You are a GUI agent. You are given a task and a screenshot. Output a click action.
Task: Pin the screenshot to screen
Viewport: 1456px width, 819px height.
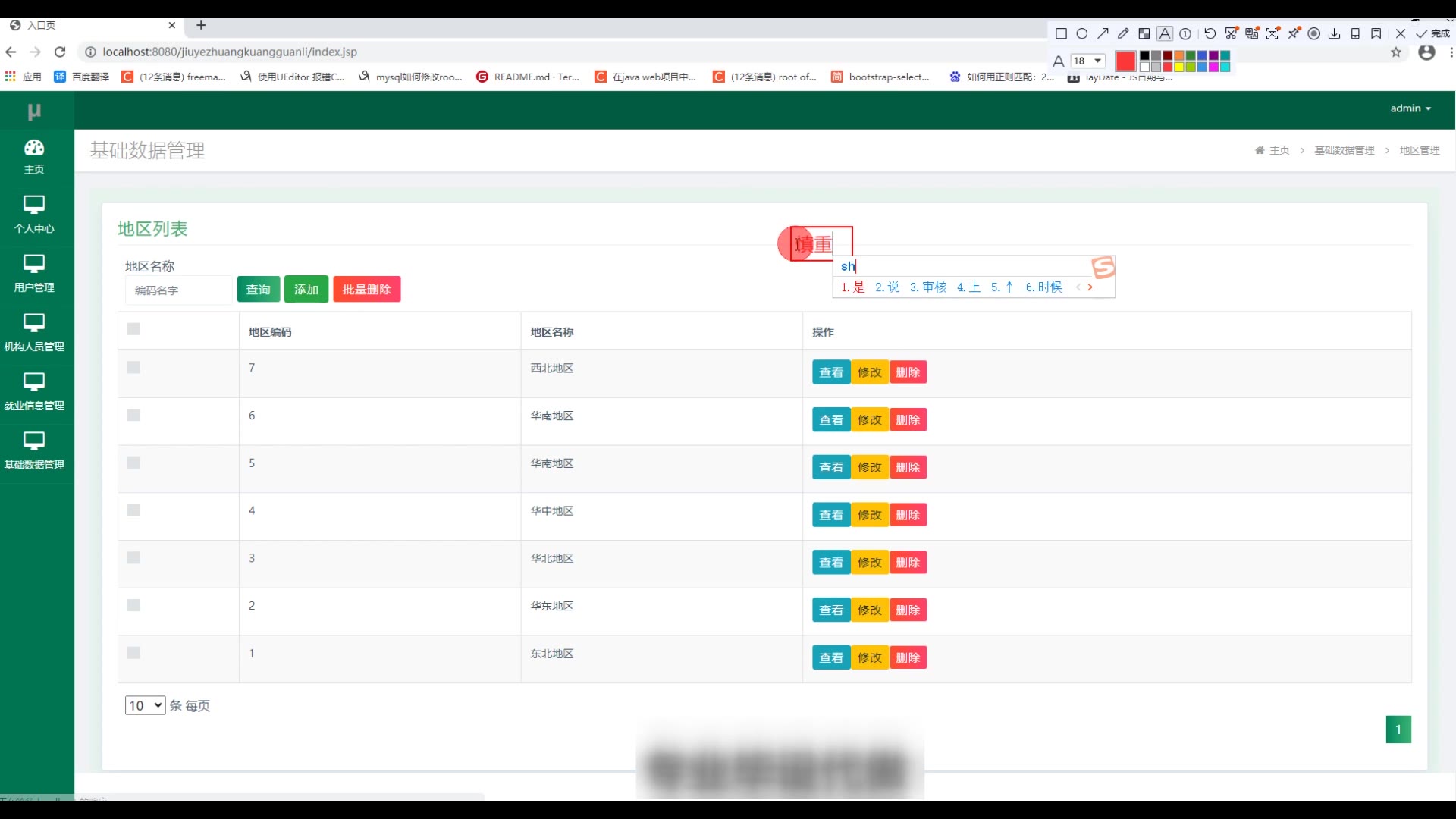(1294, 33)
